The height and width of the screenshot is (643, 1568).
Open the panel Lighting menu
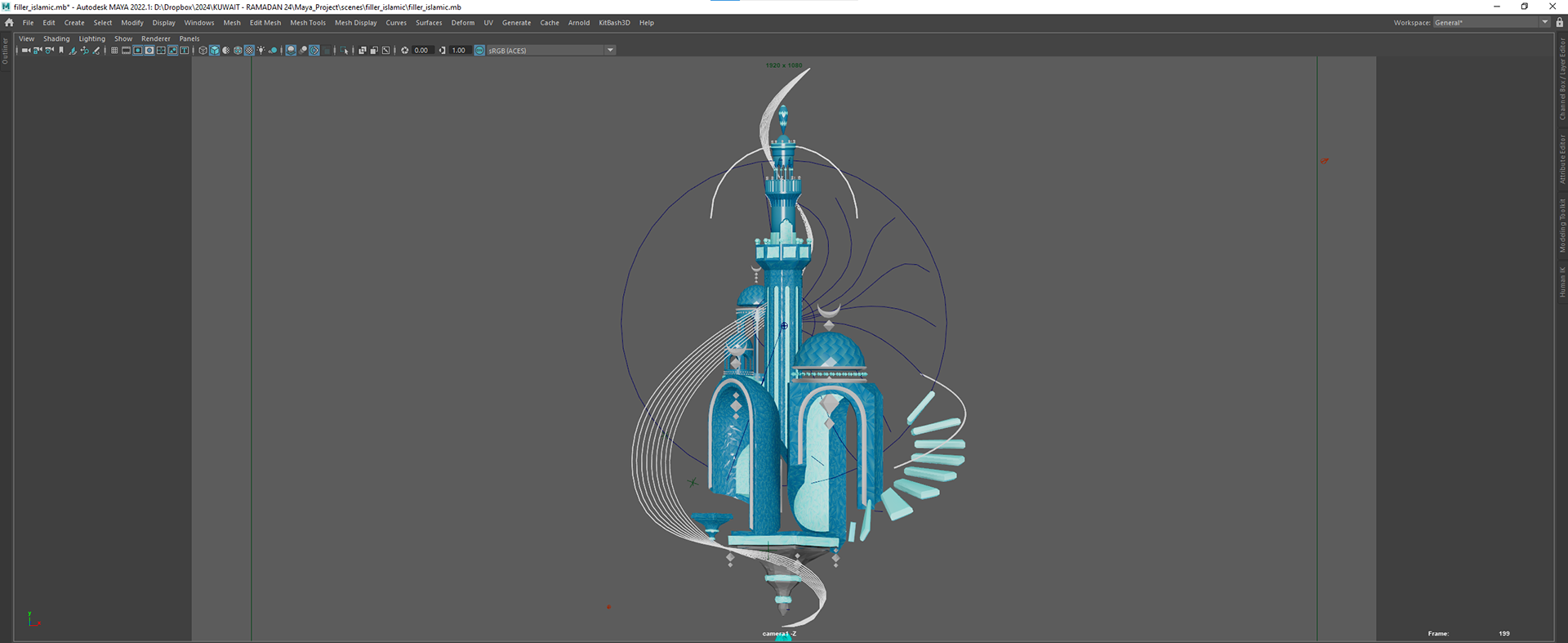(92, 38)
